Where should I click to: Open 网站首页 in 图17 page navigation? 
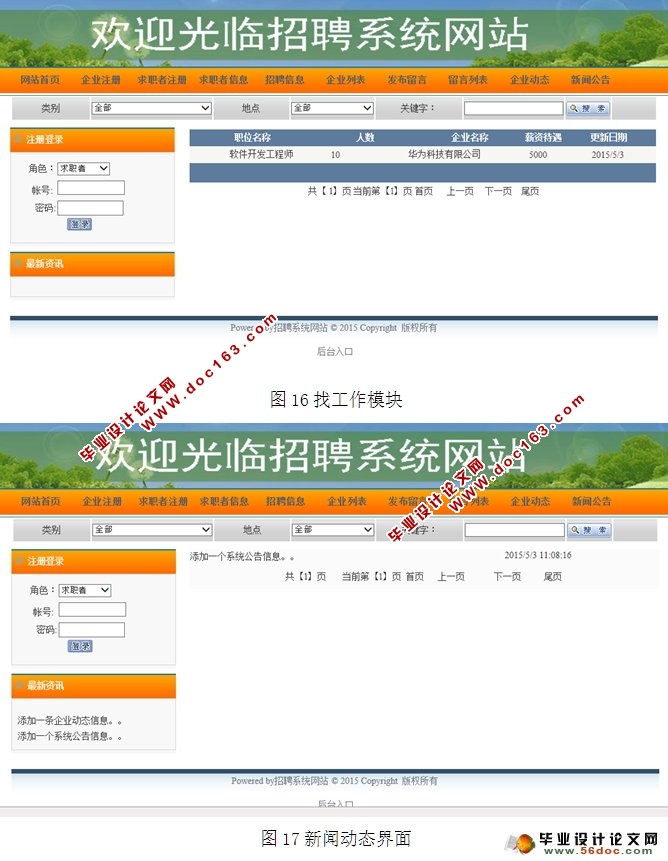coord(41,501)
